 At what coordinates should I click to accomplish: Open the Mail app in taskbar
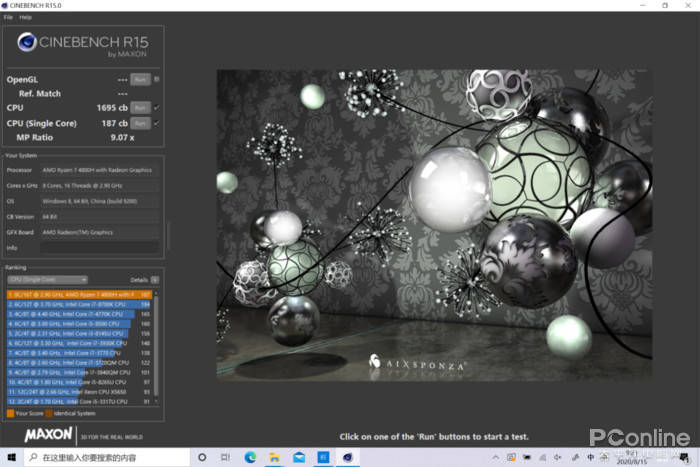[x=298, y=457]
